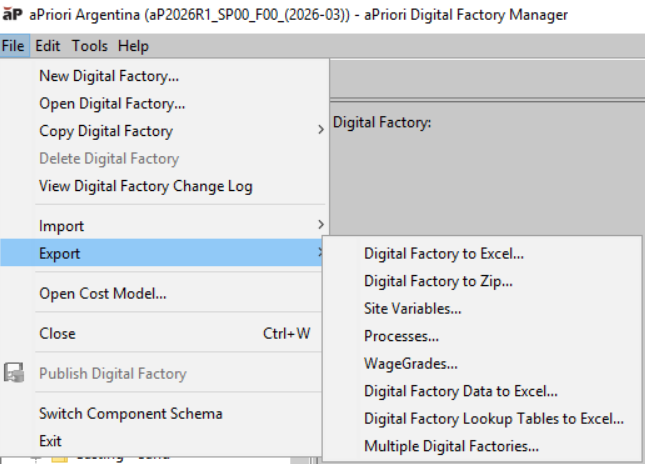Choose Site Variables... export option

point(482,309)
